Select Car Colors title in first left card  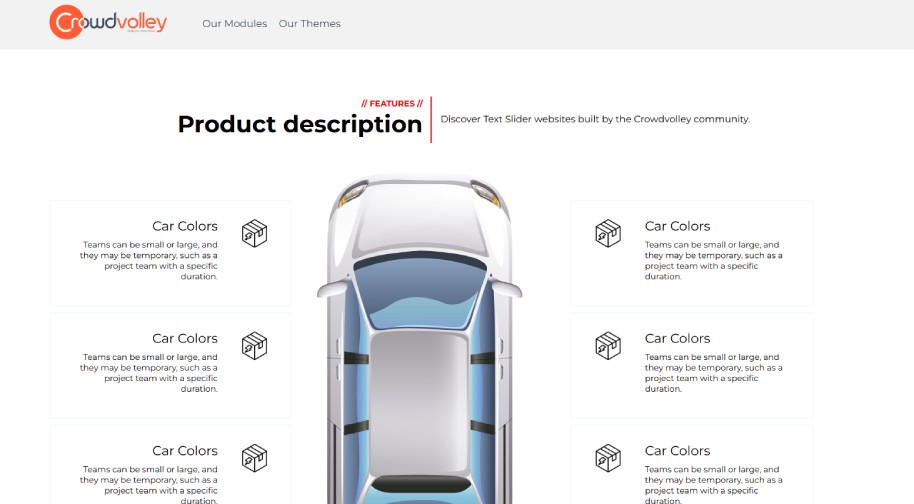pyautogui.click(x=185, y=226)
